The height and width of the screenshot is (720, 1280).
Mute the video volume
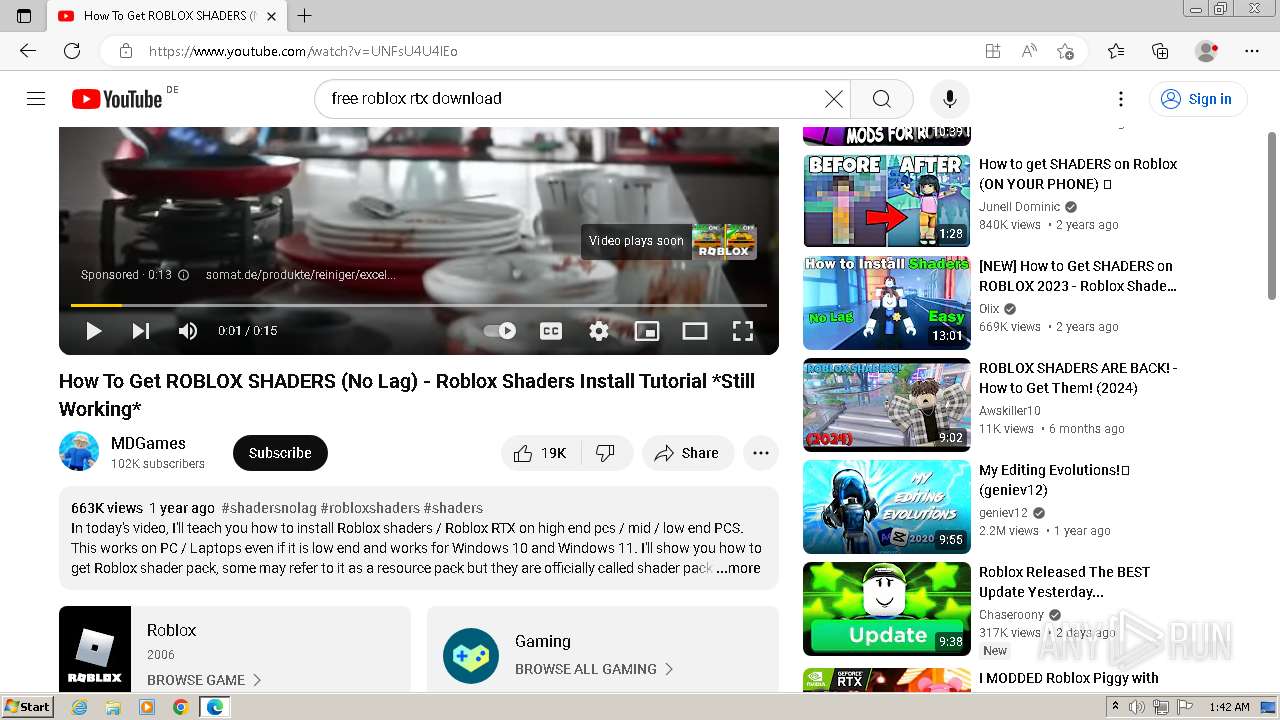click(187, 331)
